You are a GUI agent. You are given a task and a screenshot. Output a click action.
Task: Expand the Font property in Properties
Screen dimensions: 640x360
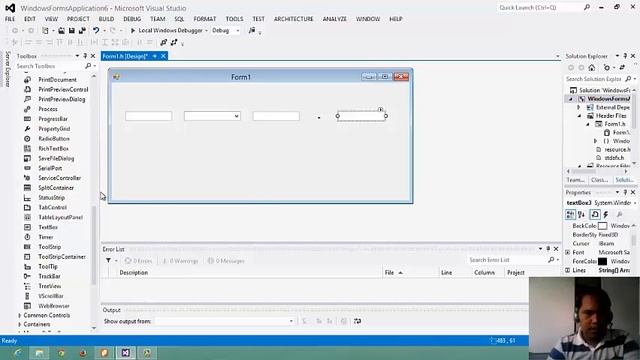coord(567,253)
